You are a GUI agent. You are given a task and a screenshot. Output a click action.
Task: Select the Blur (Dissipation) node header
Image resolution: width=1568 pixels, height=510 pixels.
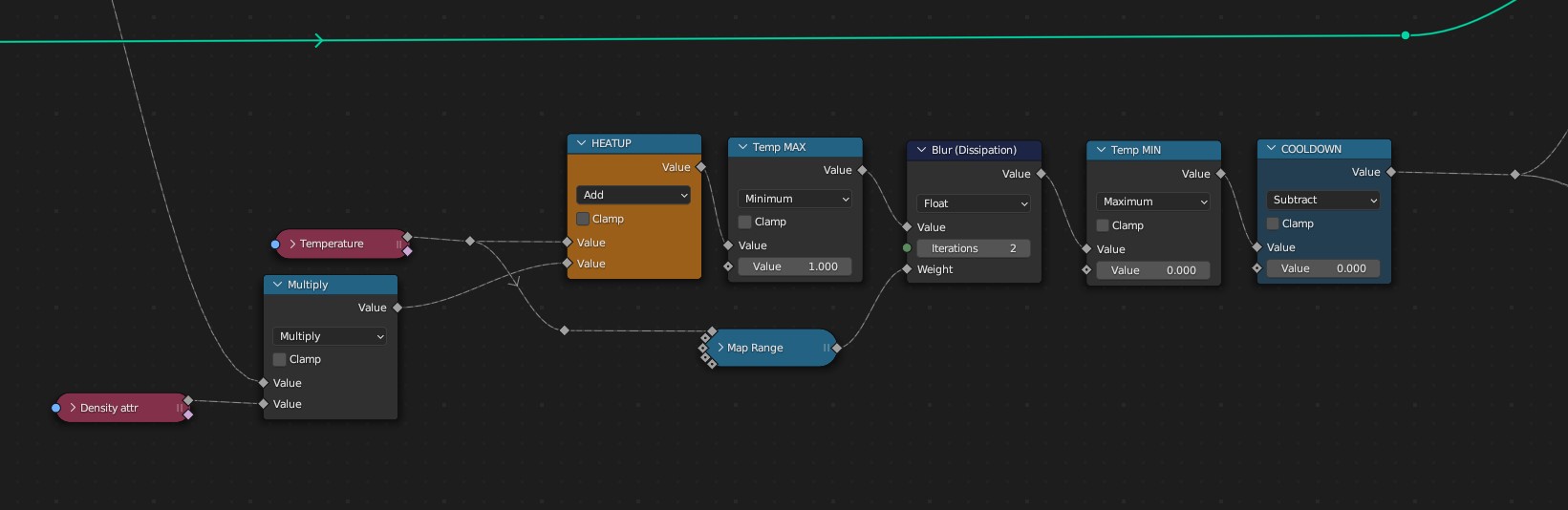click(x=974, y=150)
